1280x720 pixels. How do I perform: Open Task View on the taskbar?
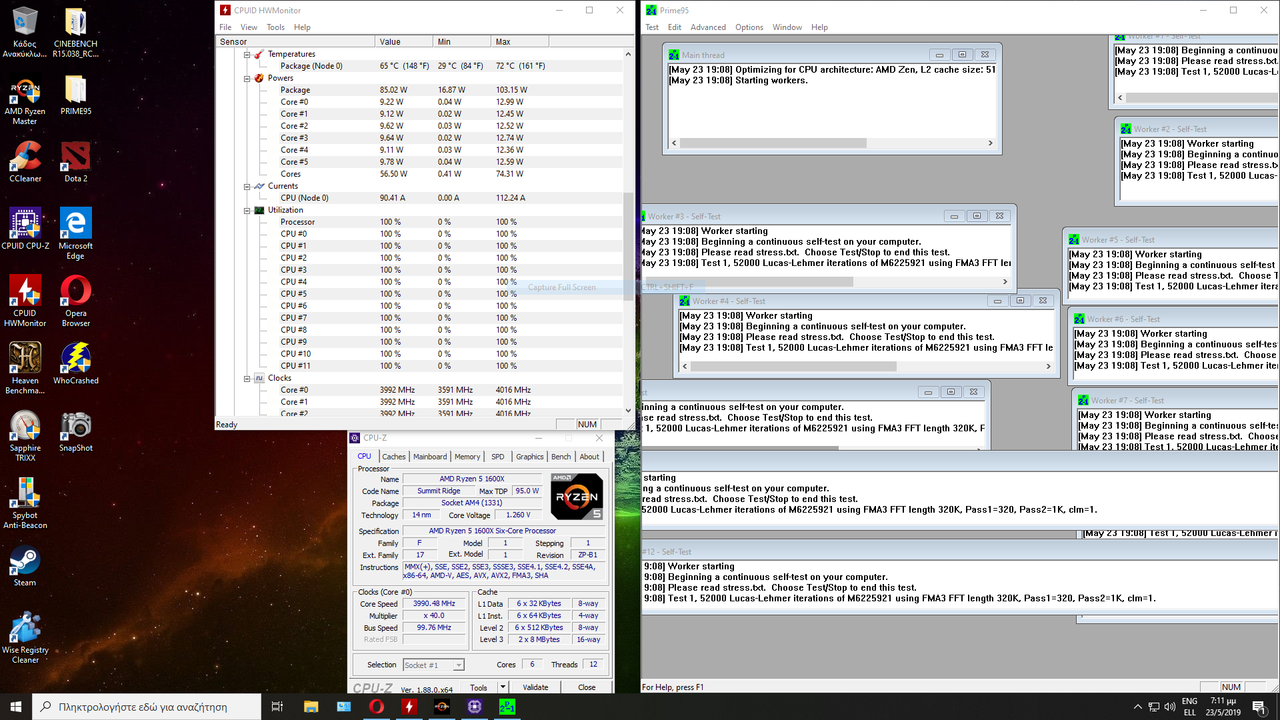[x=277, y=706]
